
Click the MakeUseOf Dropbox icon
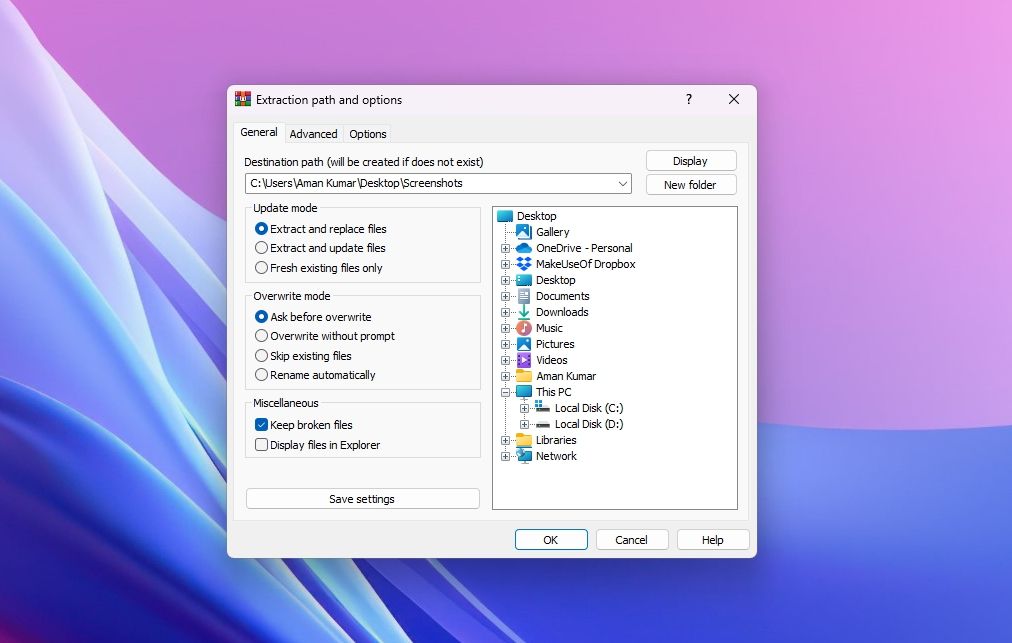(524, 264)
